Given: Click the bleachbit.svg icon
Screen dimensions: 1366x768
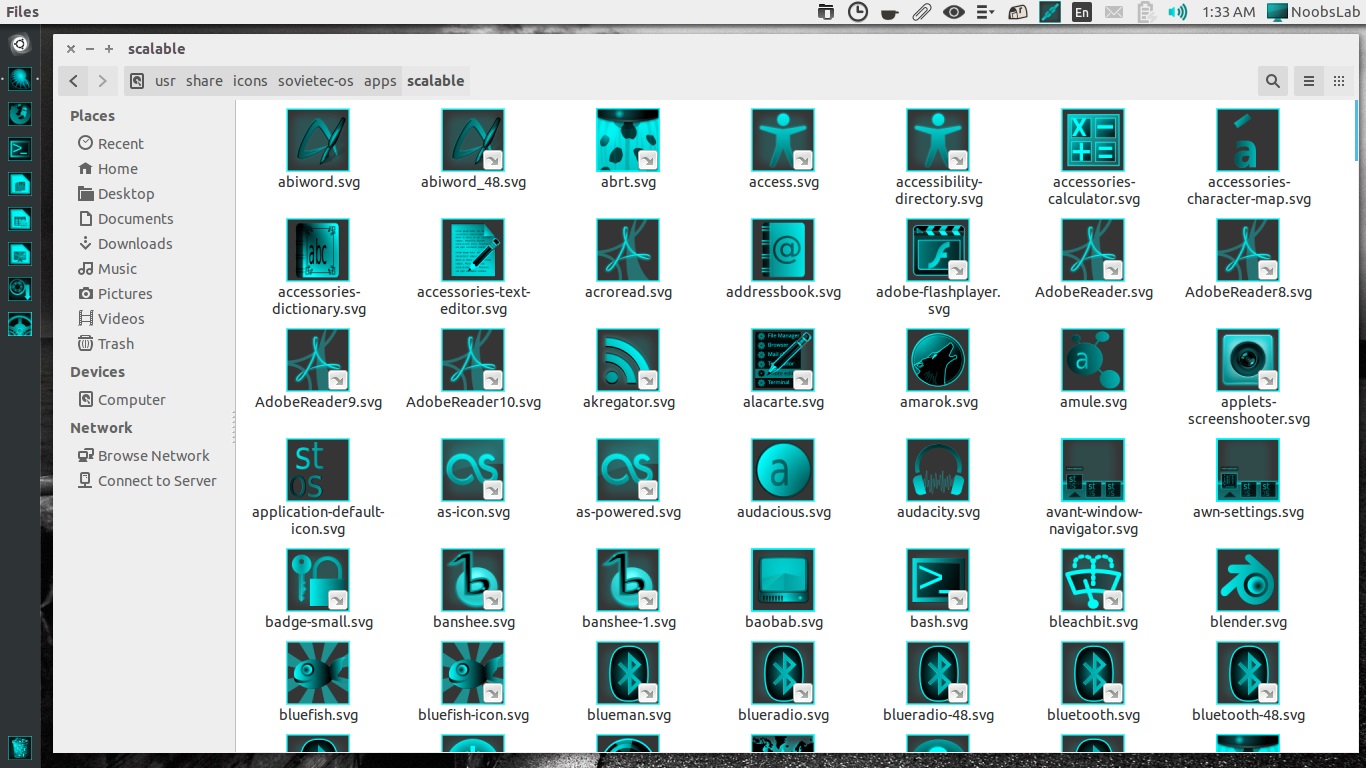Looking at the screenshot, I should coord(1093,580).
